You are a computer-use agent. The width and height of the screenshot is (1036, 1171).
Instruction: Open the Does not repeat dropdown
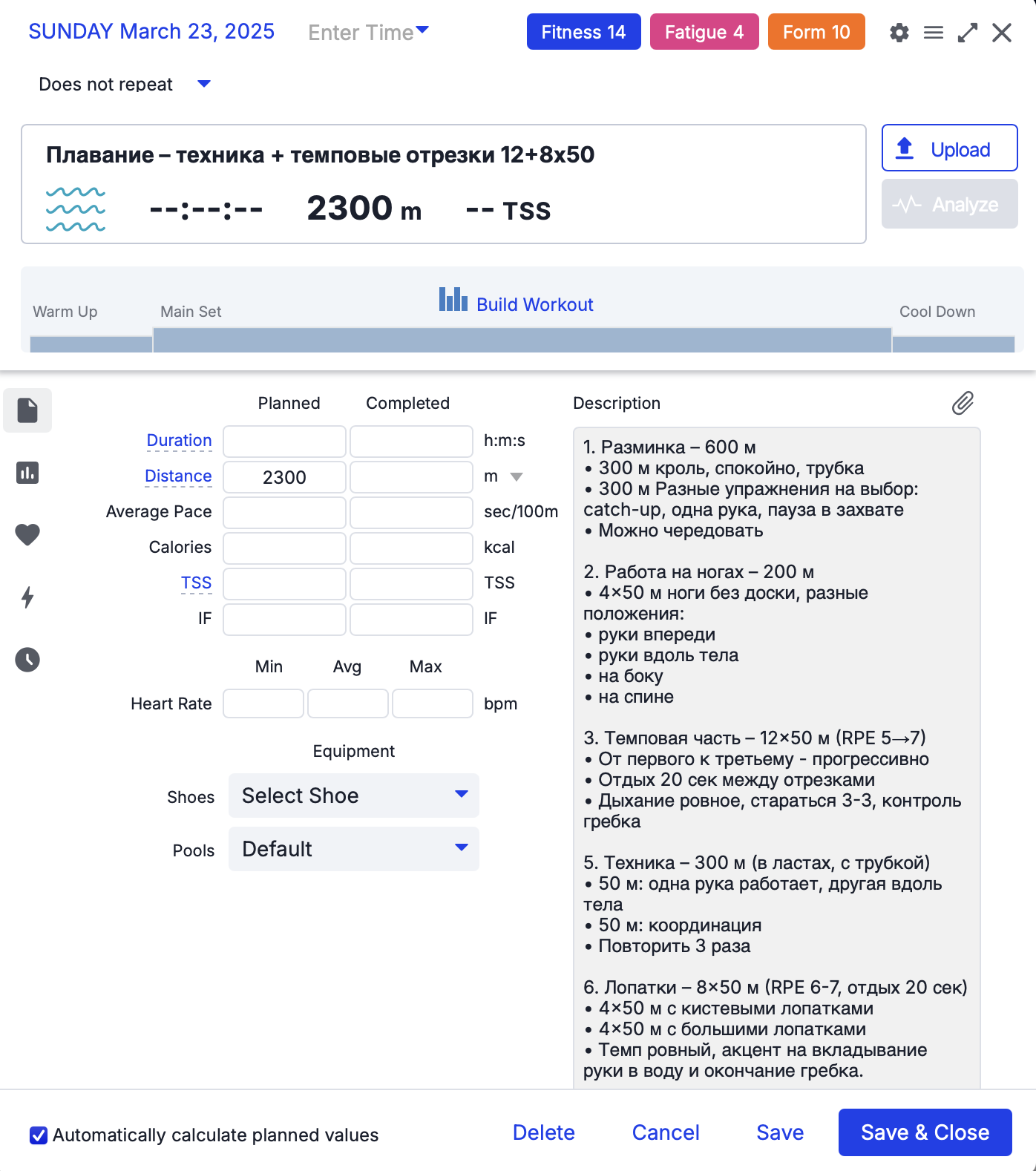203,84
